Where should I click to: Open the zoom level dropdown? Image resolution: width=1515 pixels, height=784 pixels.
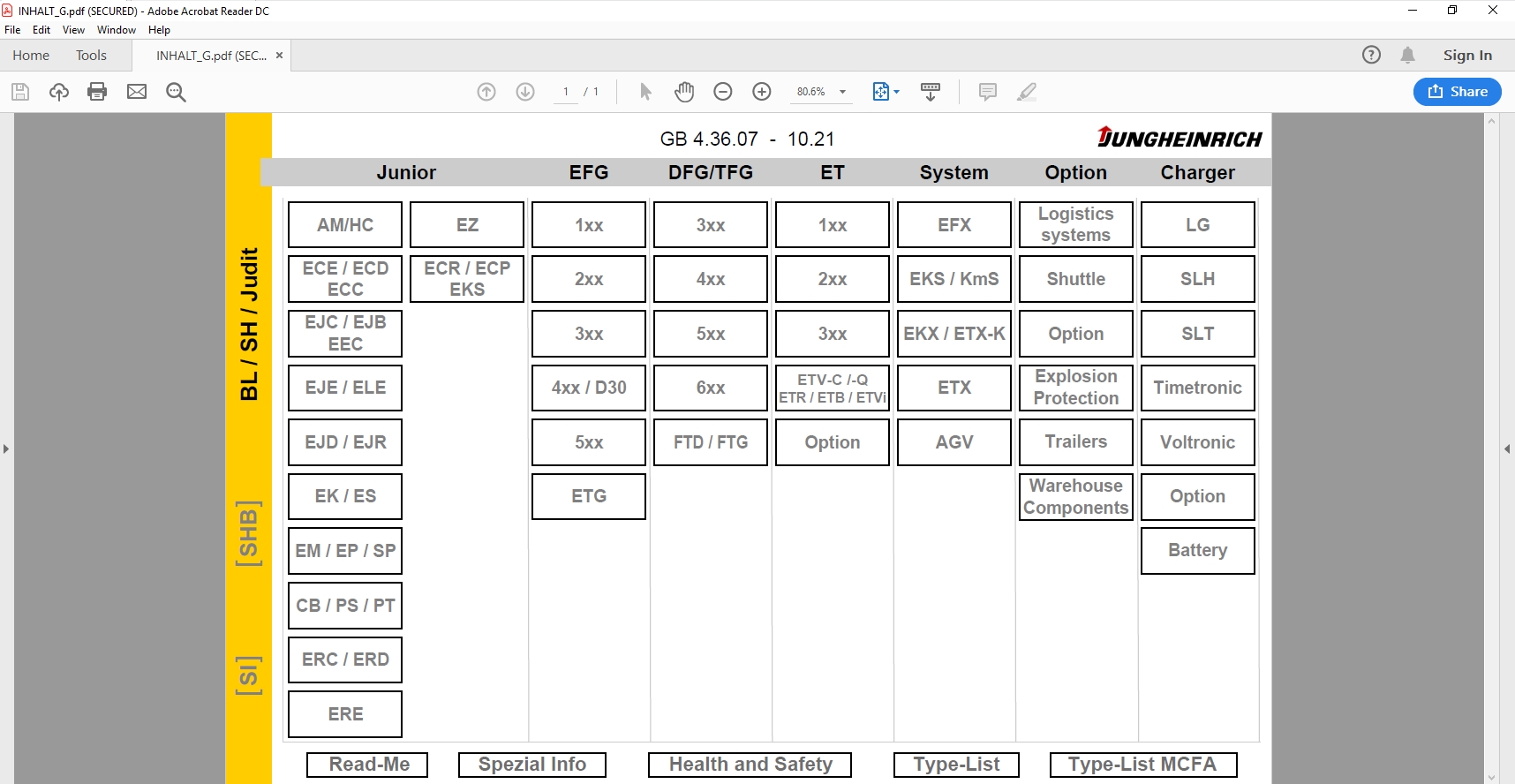click(x=842, y=92)
